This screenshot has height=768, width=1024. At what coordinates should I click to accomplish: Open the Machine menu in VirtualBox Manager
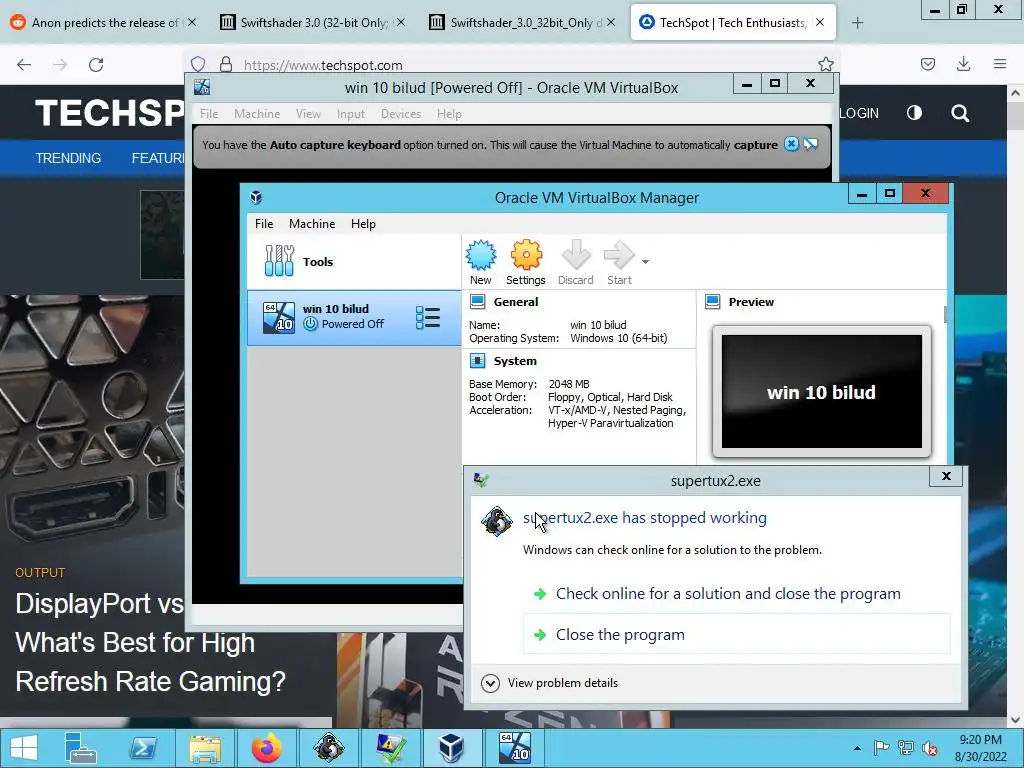[312, 223]
